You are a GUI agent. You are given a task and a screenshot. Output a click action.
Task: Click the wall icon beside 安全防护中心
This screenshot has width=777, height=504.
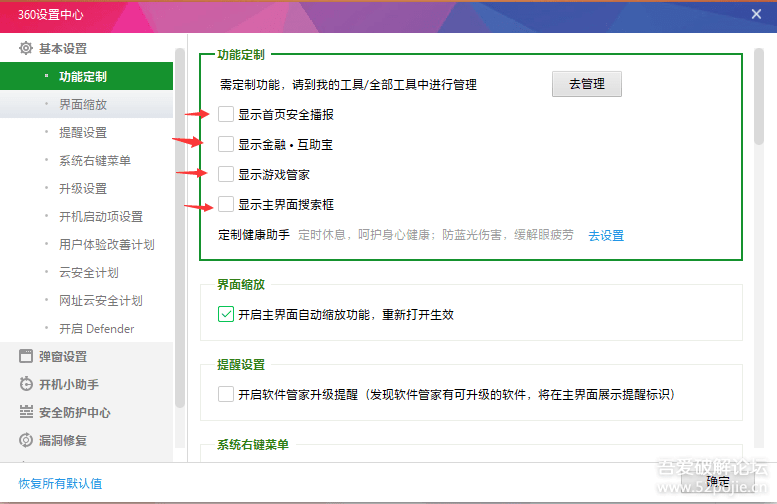coord(26,412)
